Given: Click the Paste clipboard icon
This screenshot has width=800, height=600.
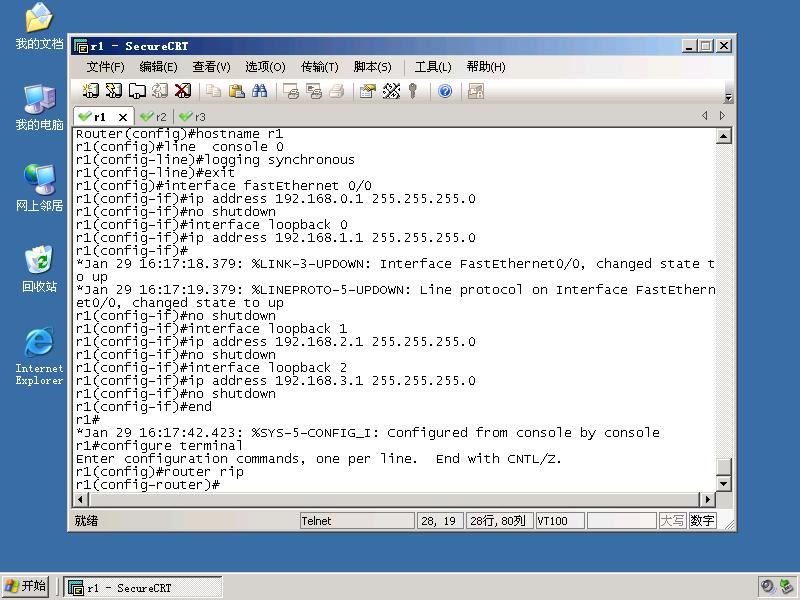Looking at the screenshot, I should (x=236, y=91).
